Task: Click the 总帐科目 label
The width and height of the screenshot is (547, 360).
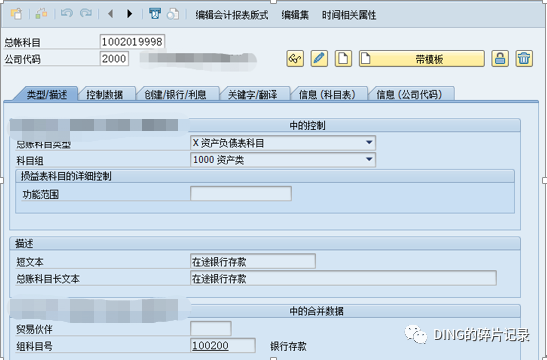Action: [x=23, y=43]
